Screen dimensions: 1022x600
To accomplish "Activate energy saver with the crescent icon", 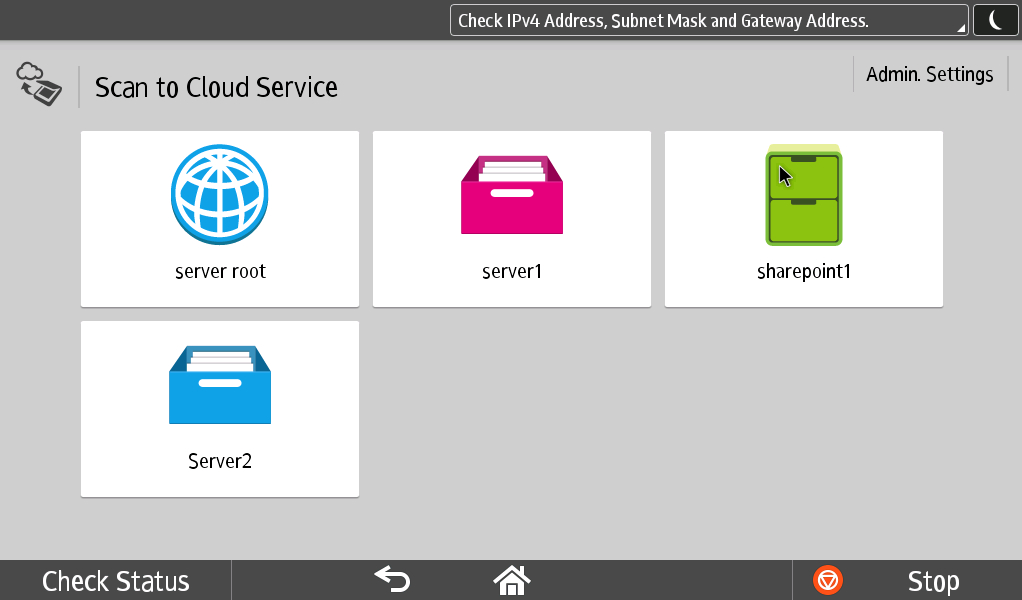I will (x=995, y=19).
